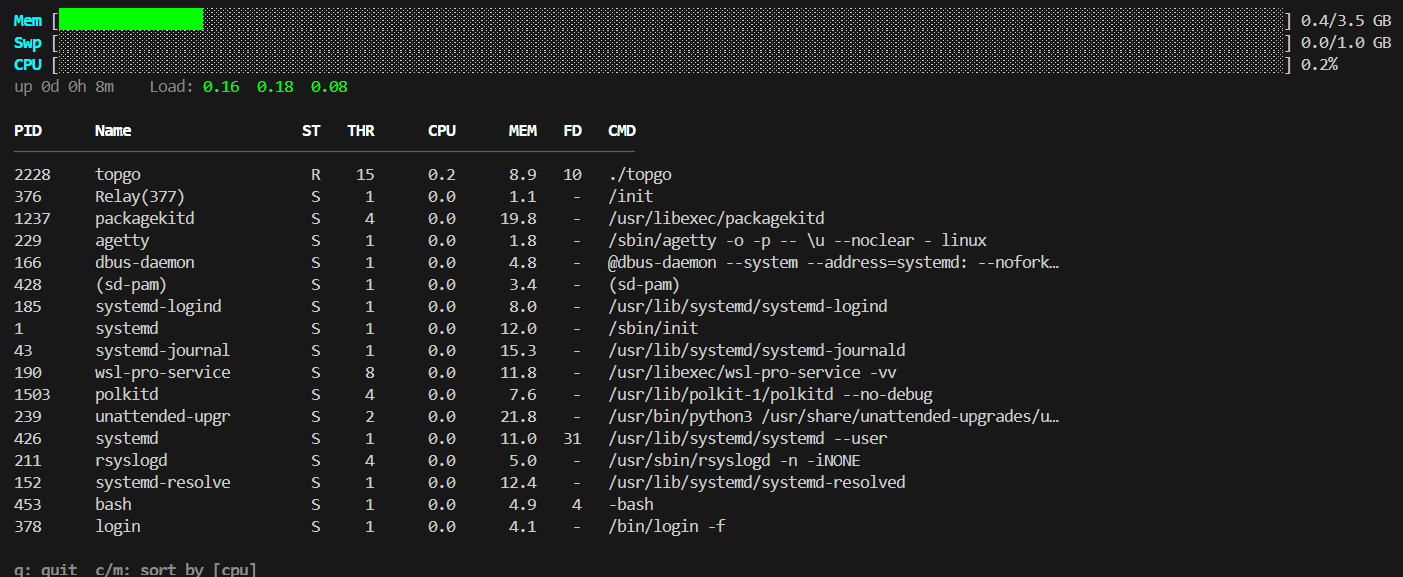1403x577 pixels.
Task: Select the Name column header
Action: coord(113,131)
